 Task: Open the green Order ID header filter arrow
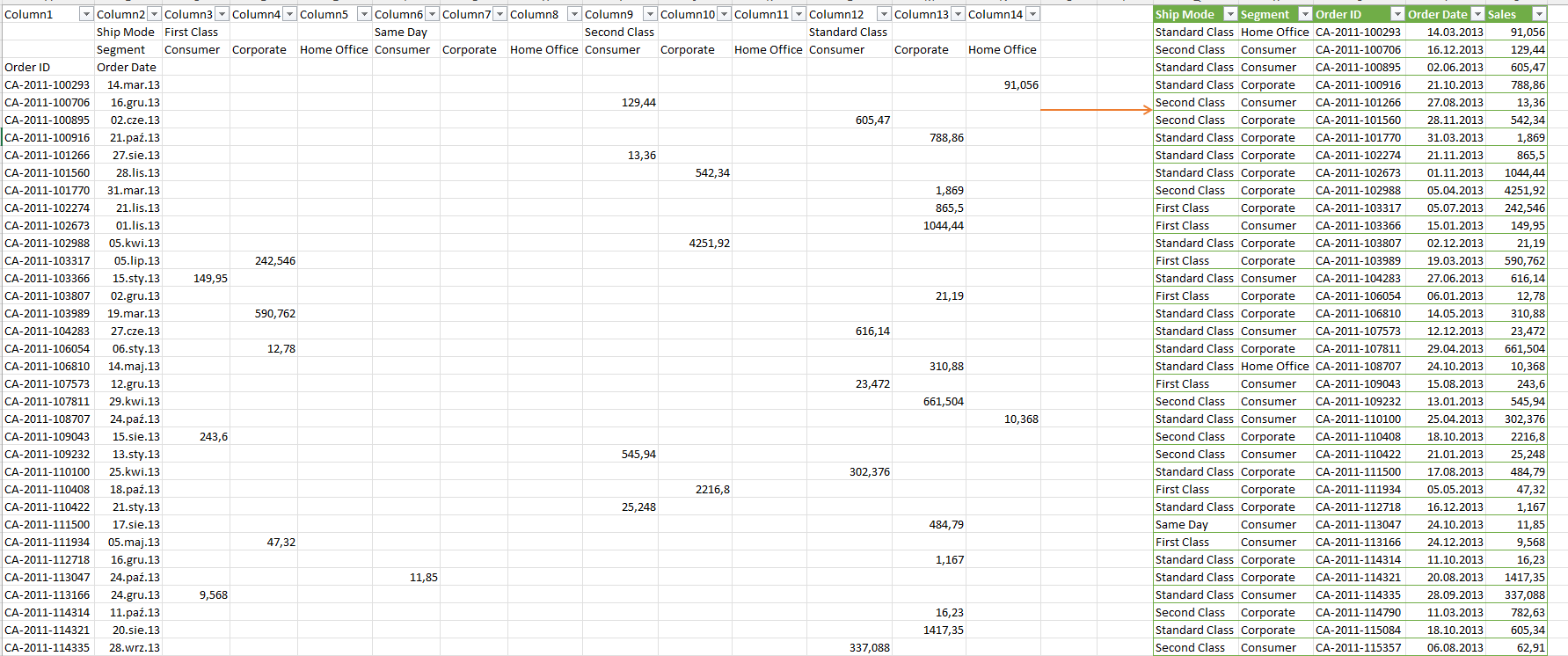[1397, 14]
